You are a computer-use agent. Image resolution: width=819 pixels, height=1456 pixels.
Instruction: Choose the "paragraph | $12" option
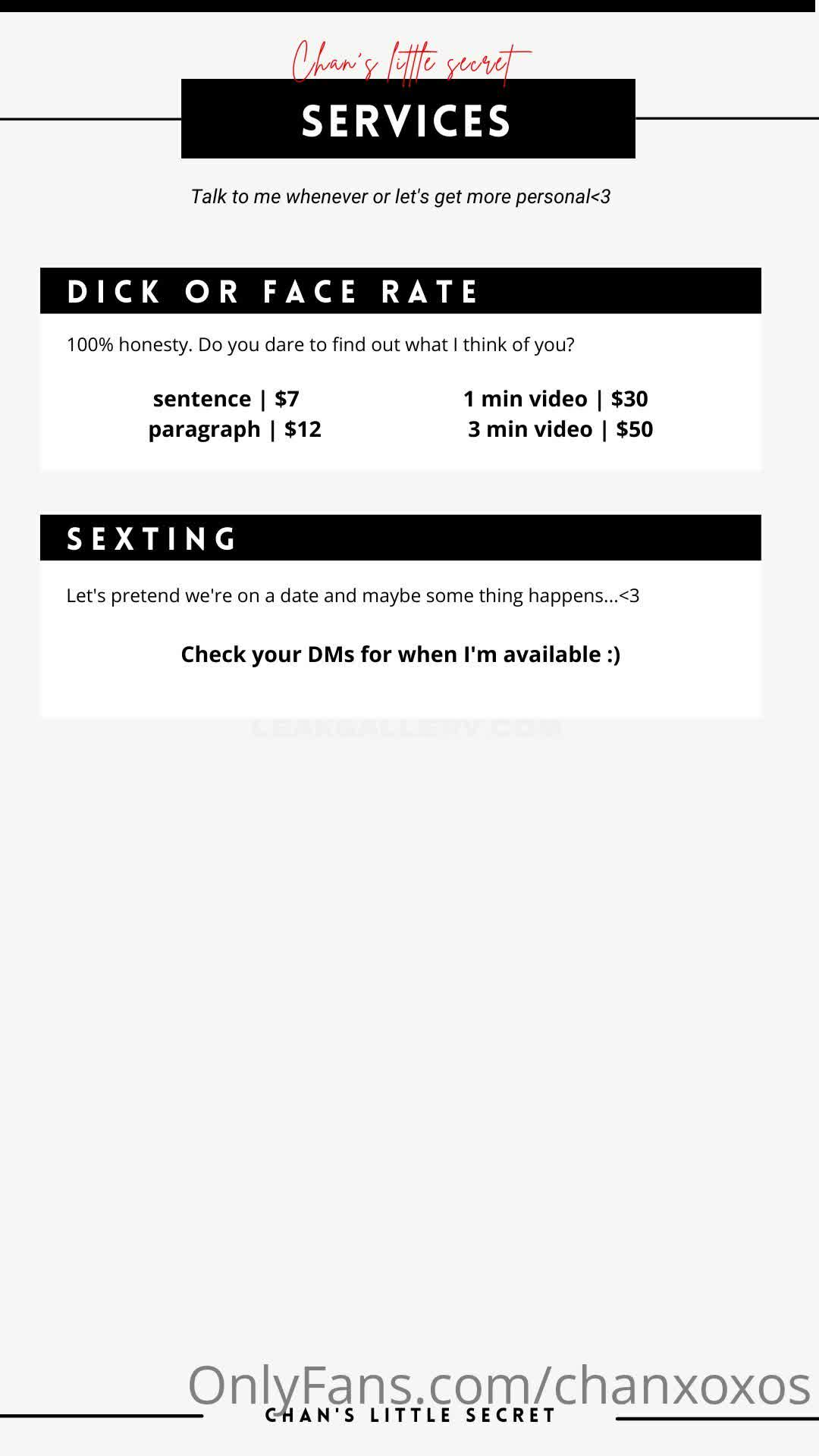coord(234,429)
